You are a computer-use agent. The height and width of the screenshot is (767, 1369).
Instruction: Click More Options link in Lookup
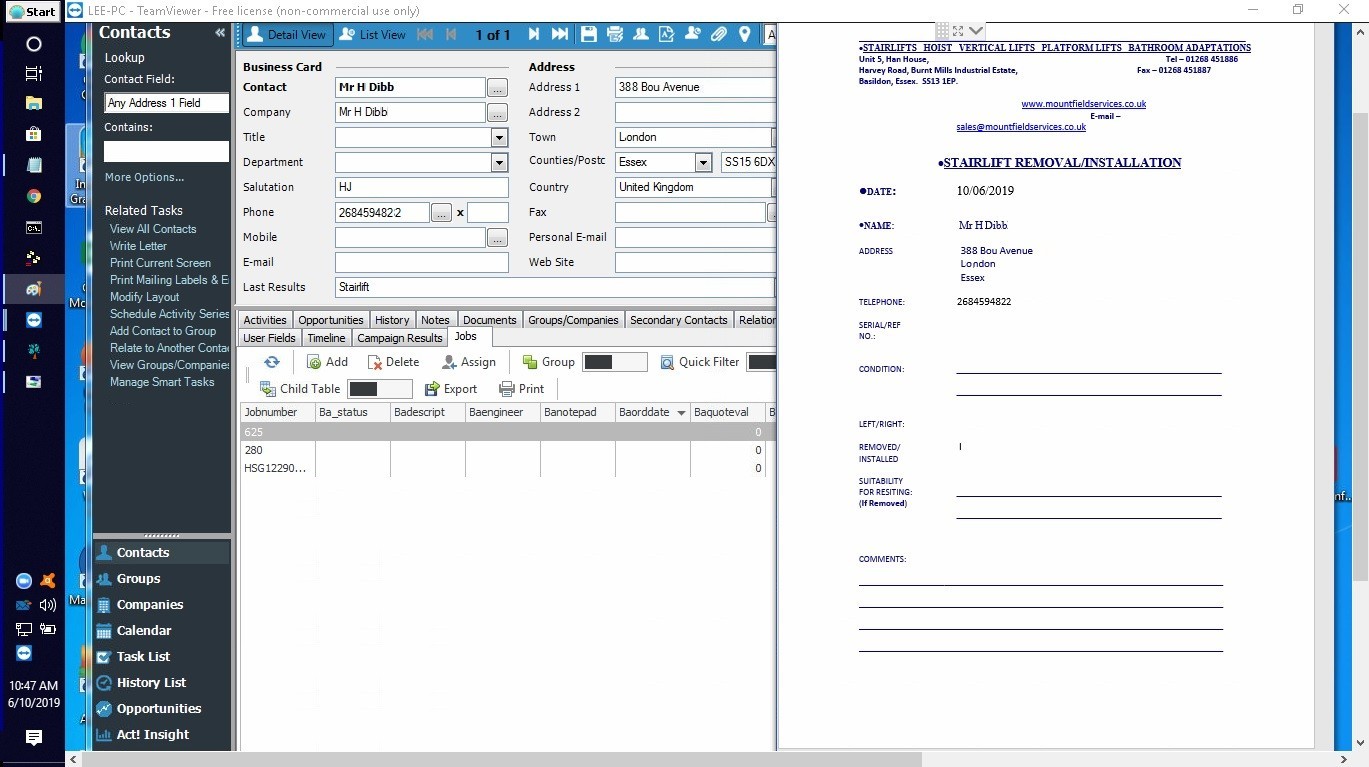145,177
